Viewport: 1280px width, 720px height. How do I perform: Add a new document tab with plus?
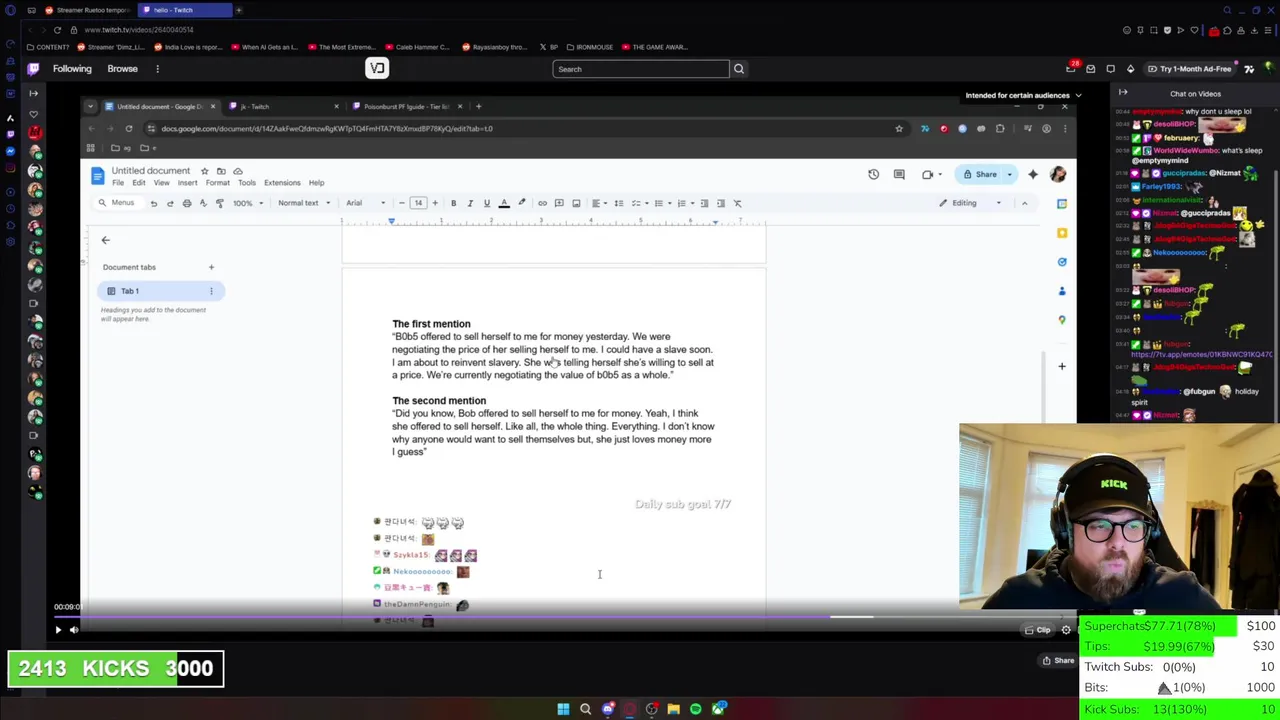(x=211, y=267)
